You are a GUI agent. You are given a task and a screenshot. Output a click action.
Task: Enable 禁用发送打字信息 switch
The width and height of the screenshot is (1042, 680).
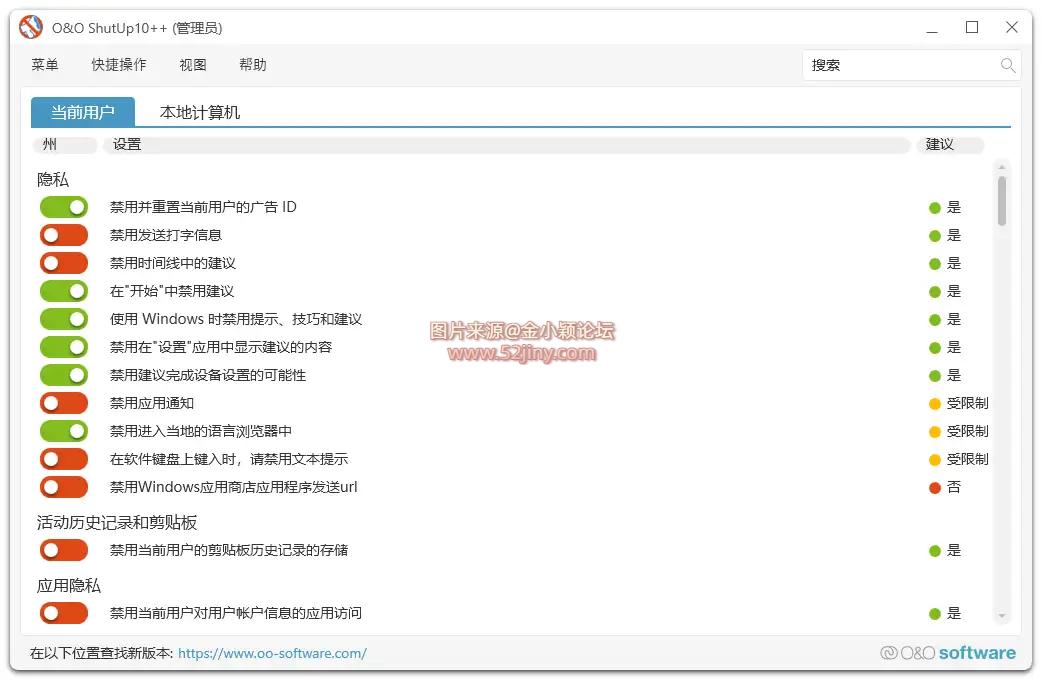click(64, 235)
